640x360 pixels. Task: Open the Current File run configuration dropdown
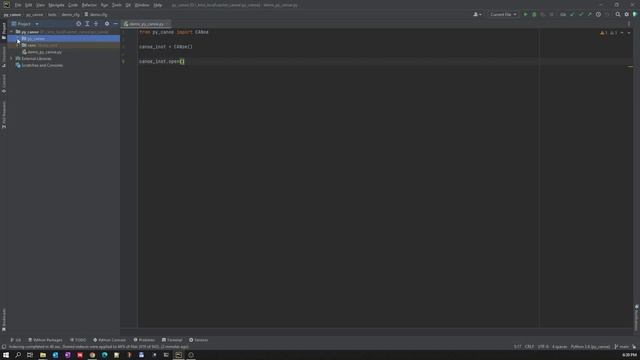pos(503,14)
